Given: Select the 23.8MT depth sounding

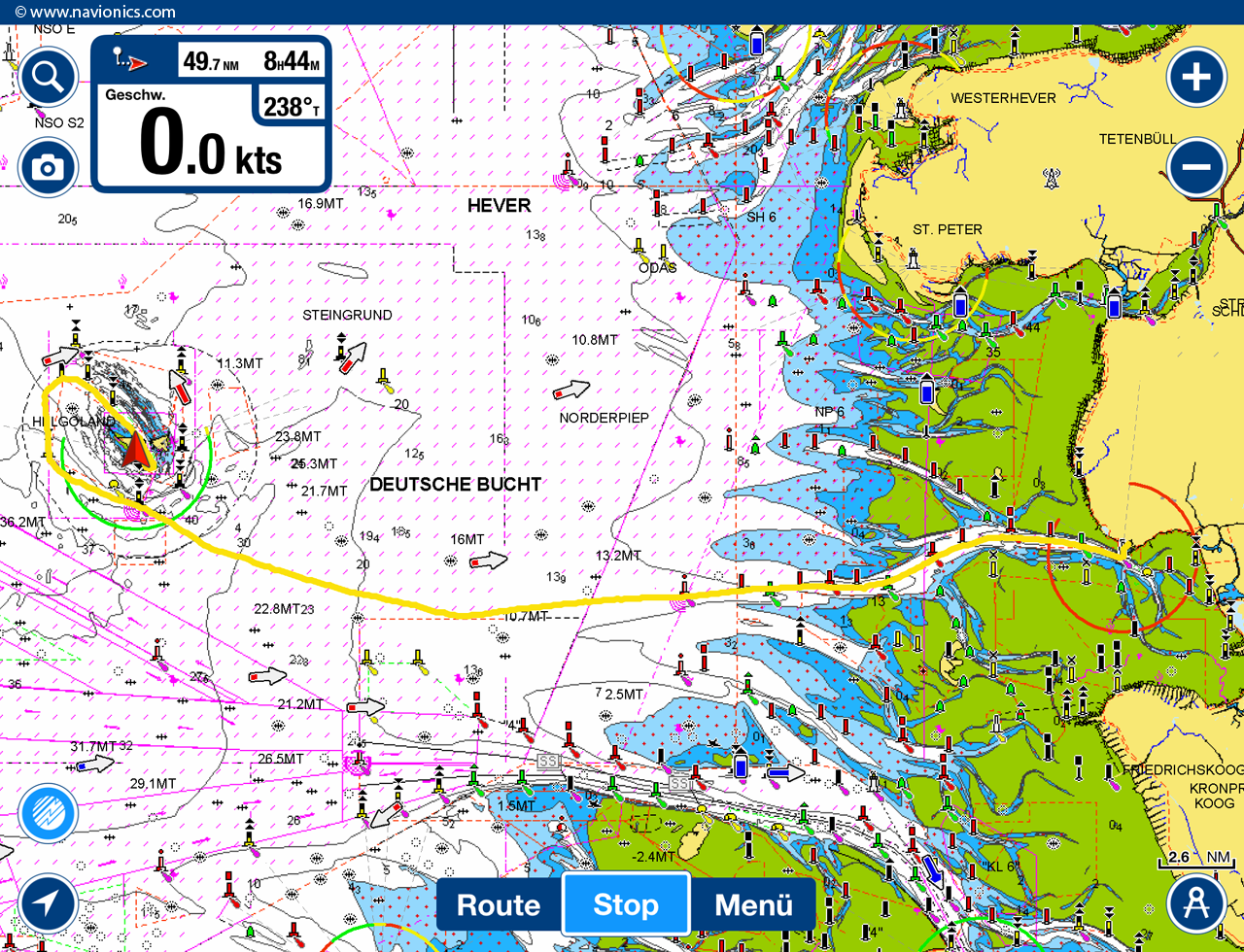Looking at the screenshot, I should [x=298, y=436].
